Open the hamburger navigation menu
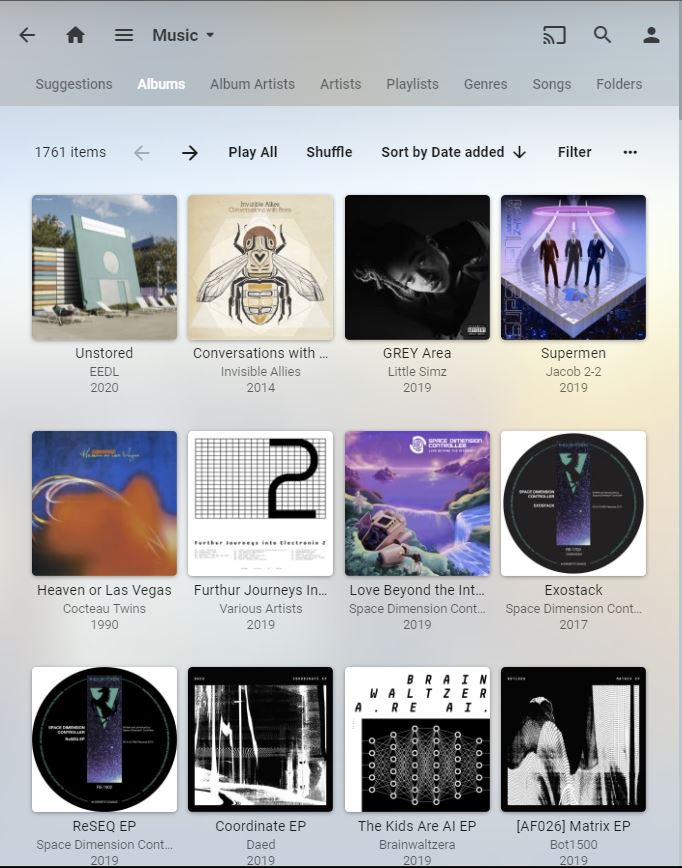The width and height of the screenshot is (682, 868). (x=124, y=35)
